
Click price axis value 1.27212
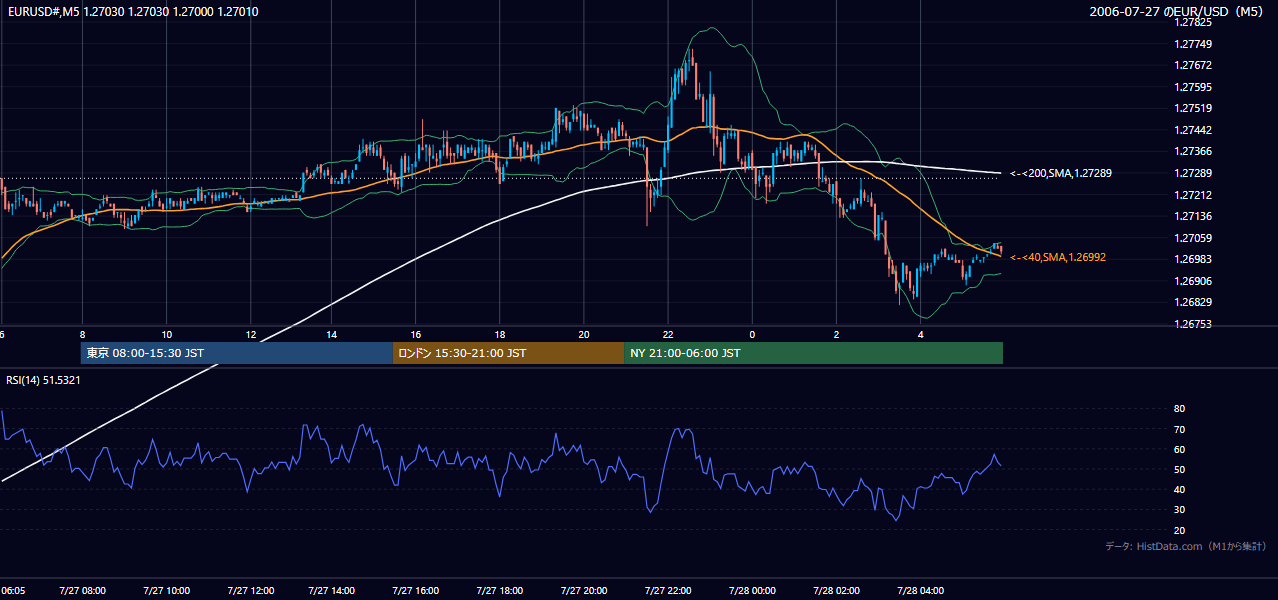click(x=1192, y=195)
